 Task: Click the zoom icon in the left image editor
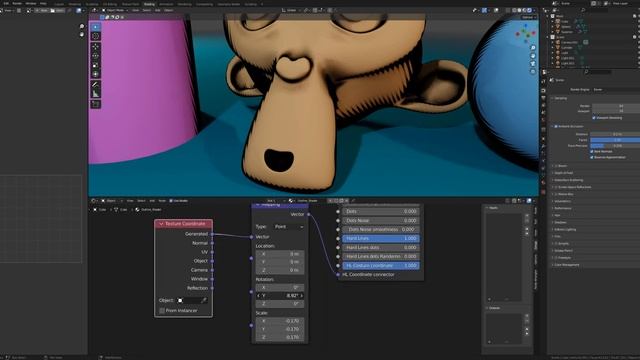click(82, 26)
